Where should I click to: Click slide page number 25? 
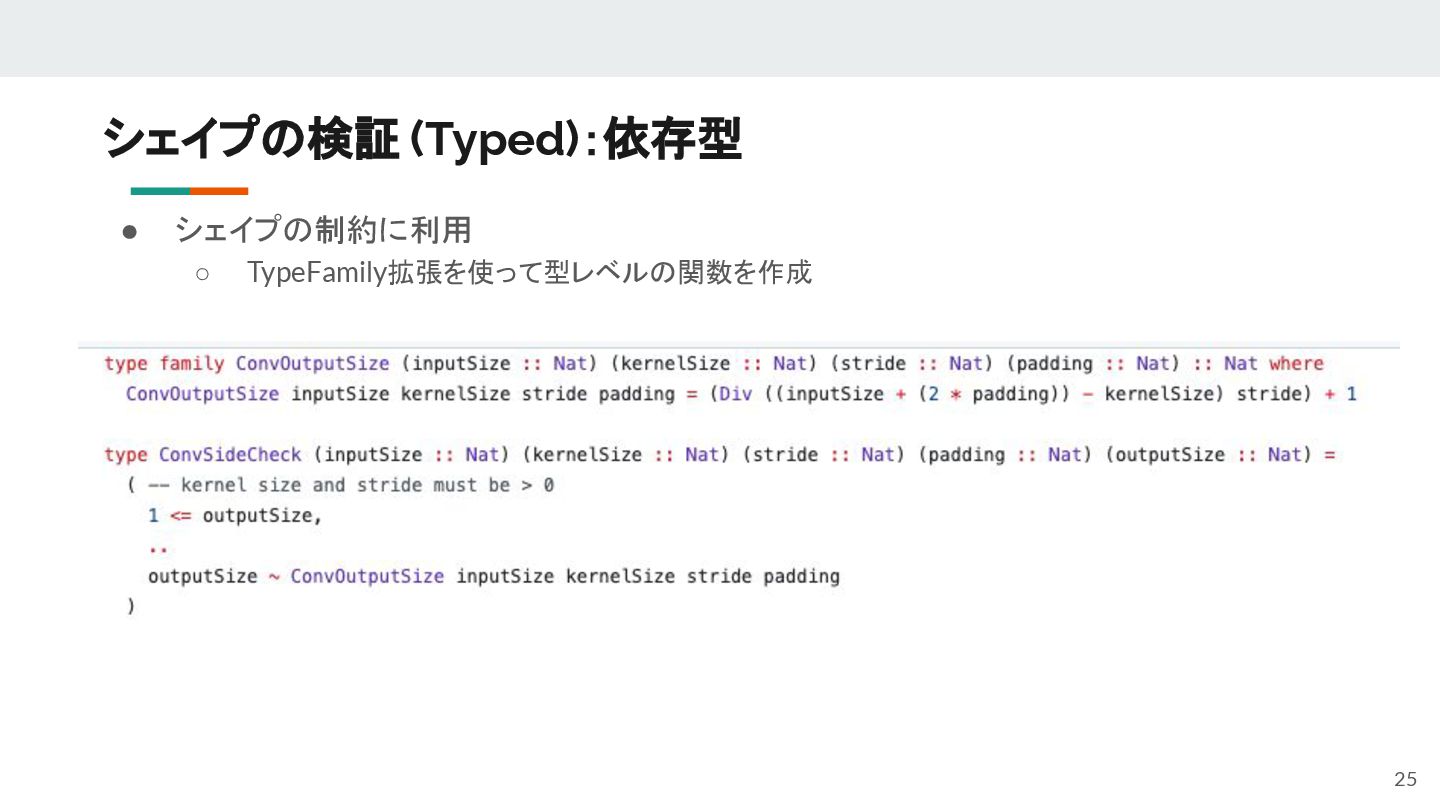(1405, 779)
